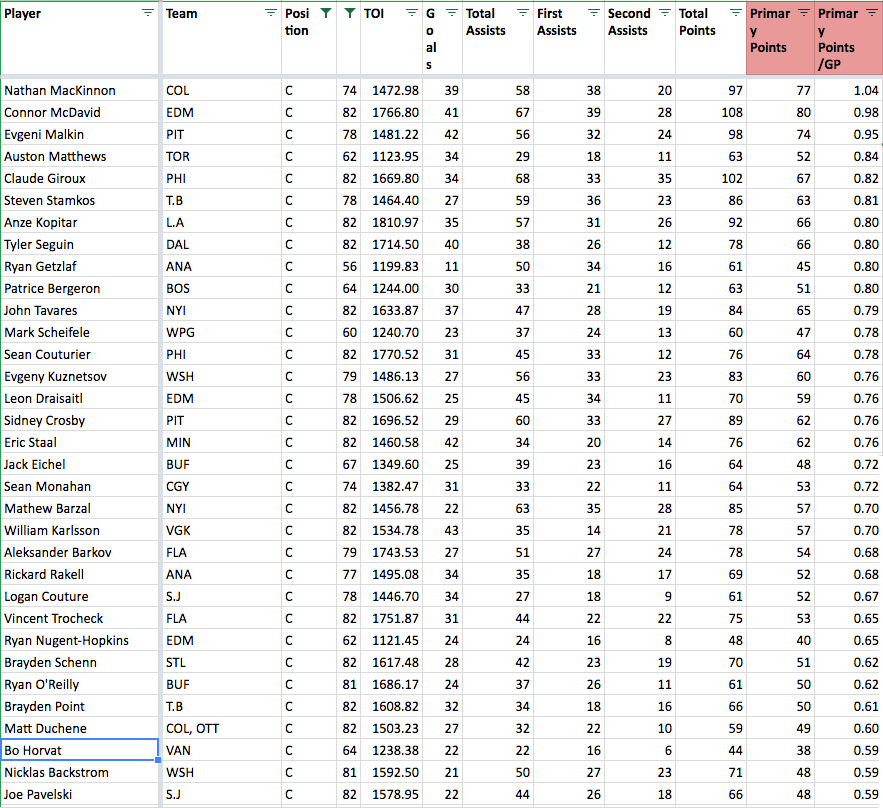Select the Nathan MacKinnon cell
The height and width of the screenshot is (808, 883).
80,90
